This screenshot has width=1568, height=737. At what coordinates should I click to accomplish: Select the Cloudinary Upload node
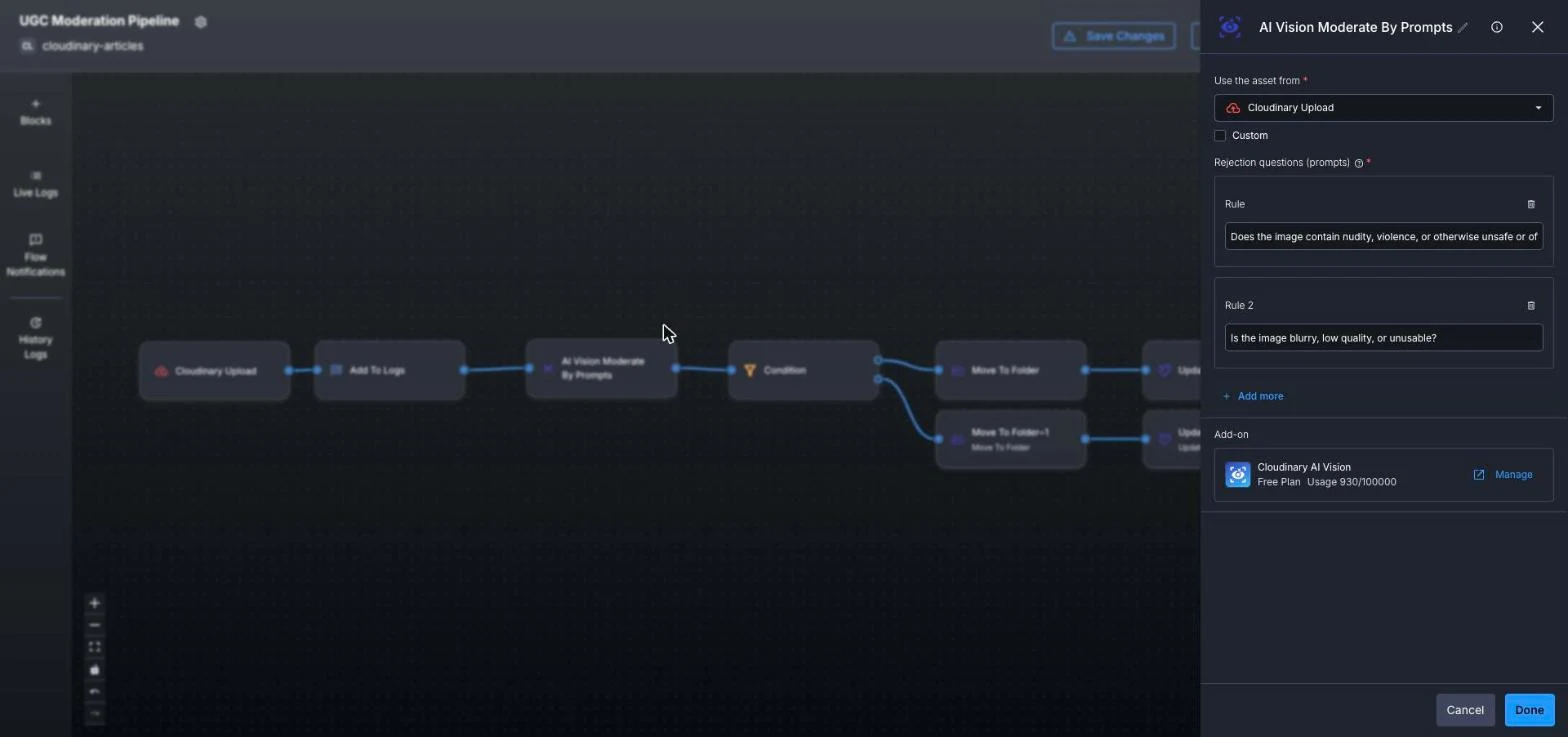pos(215,371)
